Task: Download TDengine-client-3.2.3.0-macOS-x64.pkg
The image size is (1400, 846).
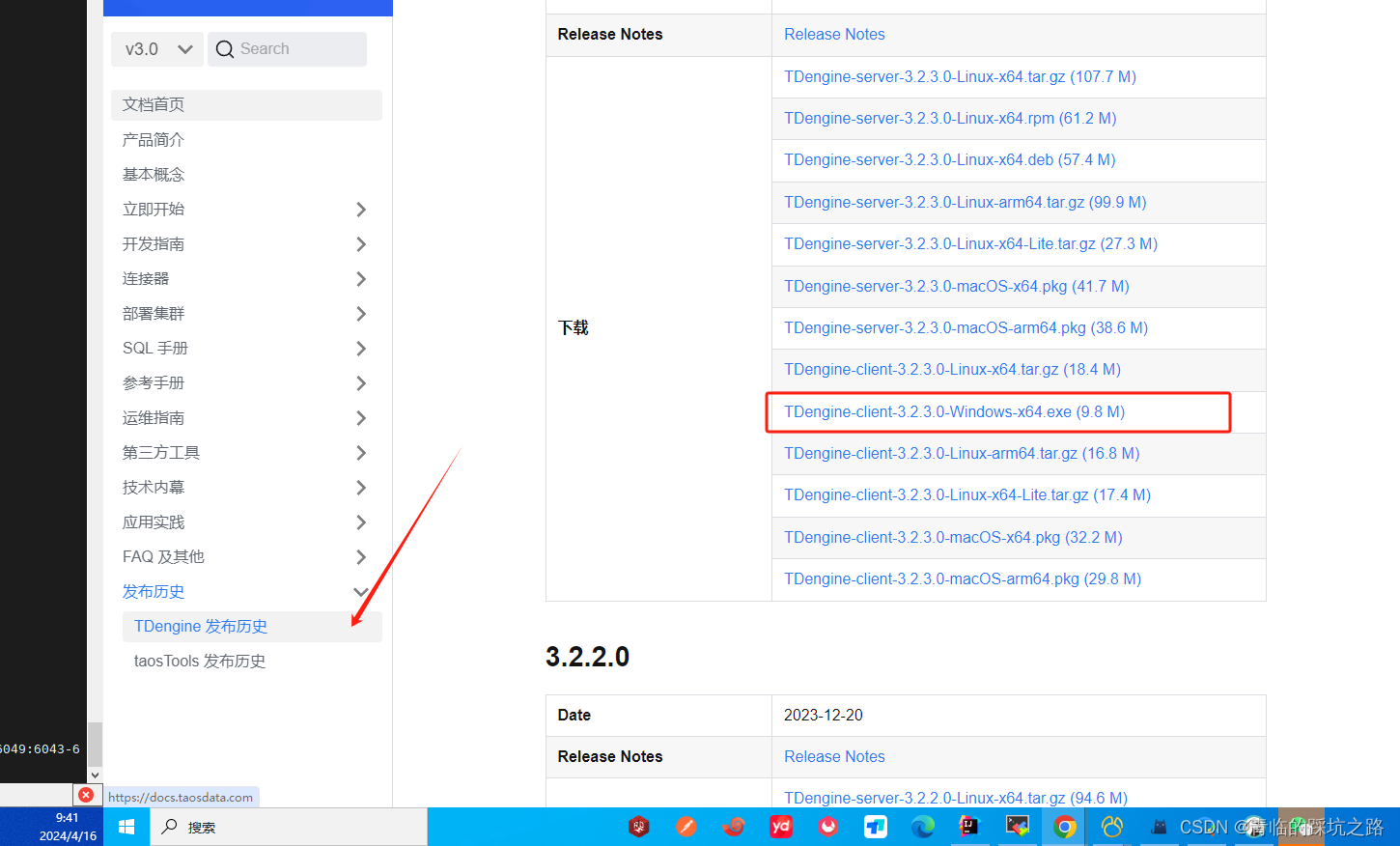Action: click(x=953, y=538)
